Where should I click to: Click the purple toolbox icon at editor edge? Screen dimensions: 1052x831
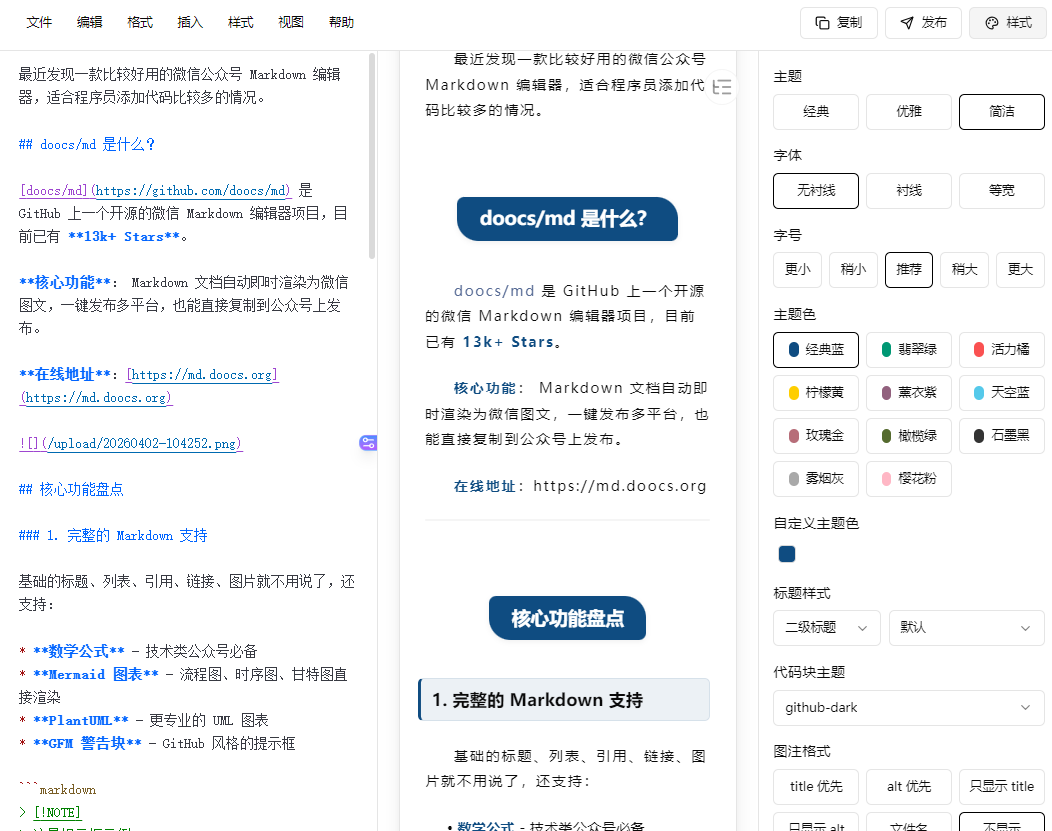tap(368, 443)
